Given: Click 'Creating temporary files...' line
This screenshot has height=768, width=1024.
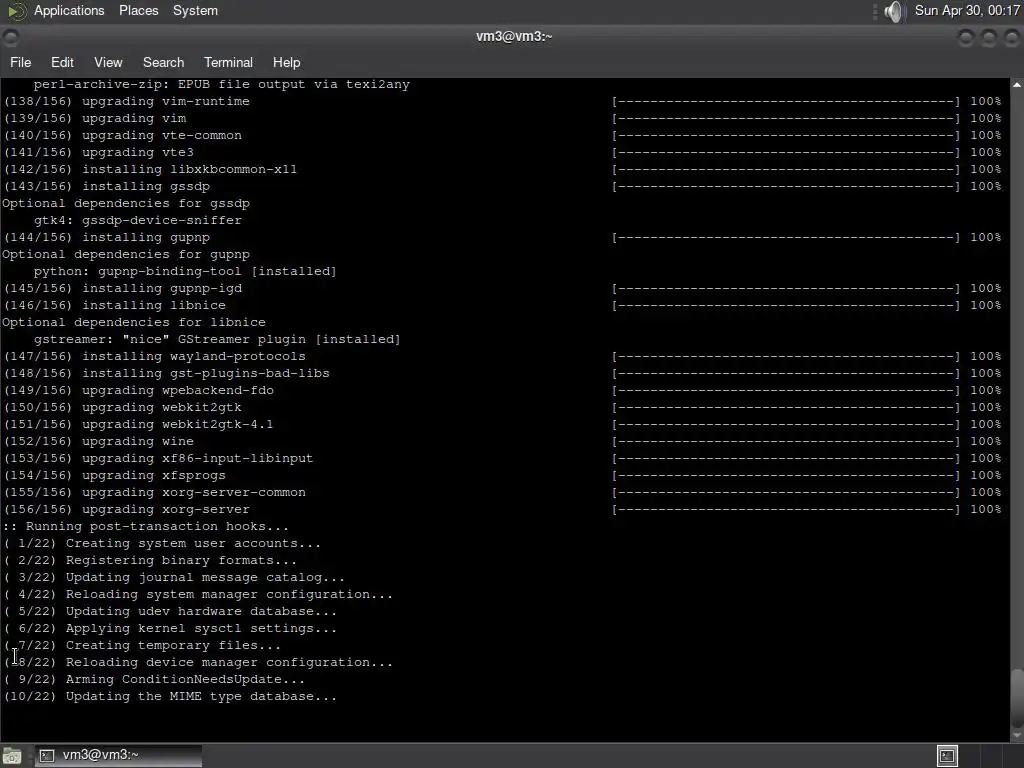Looking at the screenshot, I should pyautogui.click(x=142, y=645).
